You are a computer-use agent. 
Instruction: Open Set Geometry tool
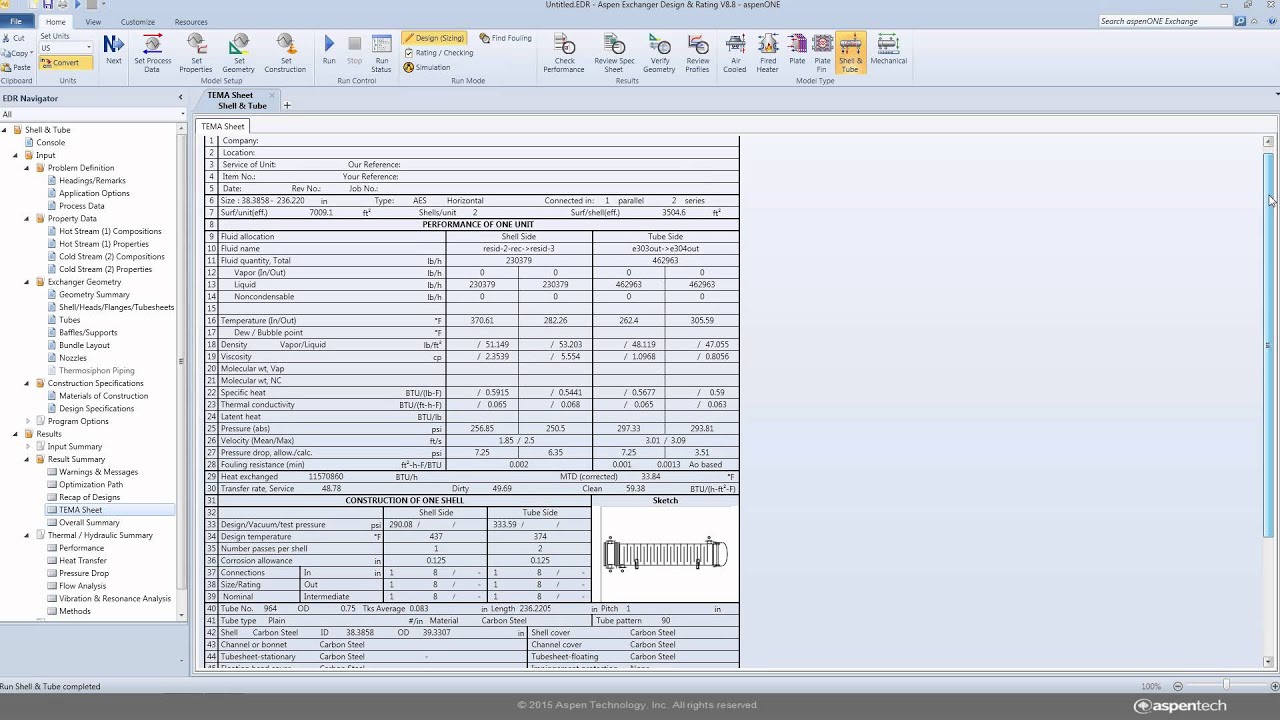[239, 53]
